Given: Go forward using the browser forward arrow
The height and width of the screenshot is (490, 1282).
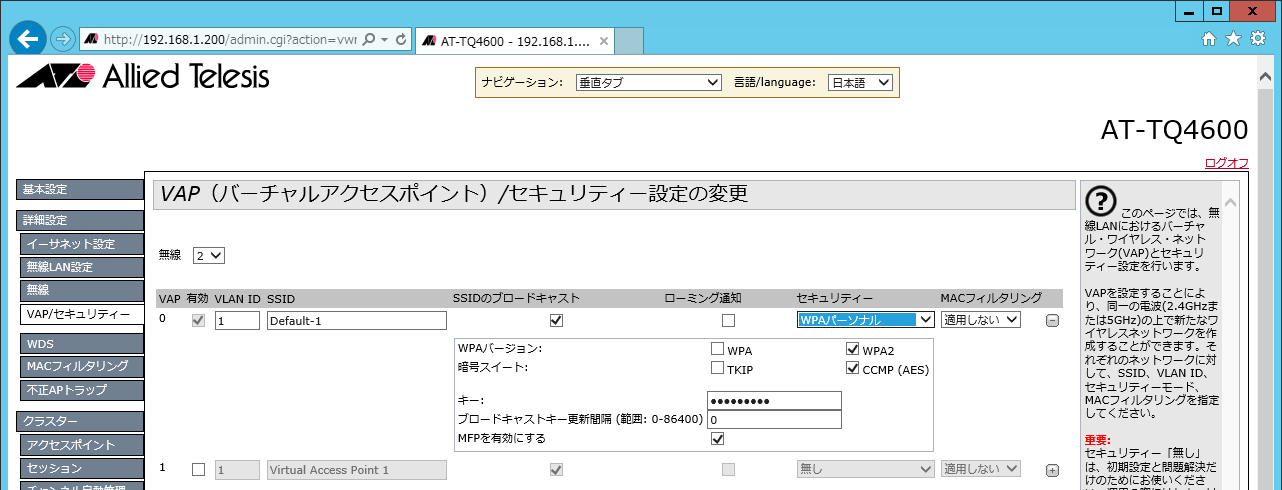Looking at the screenshot, I should (x=62, y=39).
